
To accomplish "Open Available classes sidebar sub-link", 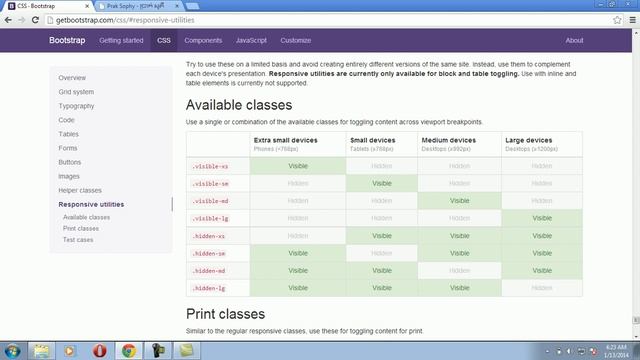I will pyautogui.click(x=87, y=217).
